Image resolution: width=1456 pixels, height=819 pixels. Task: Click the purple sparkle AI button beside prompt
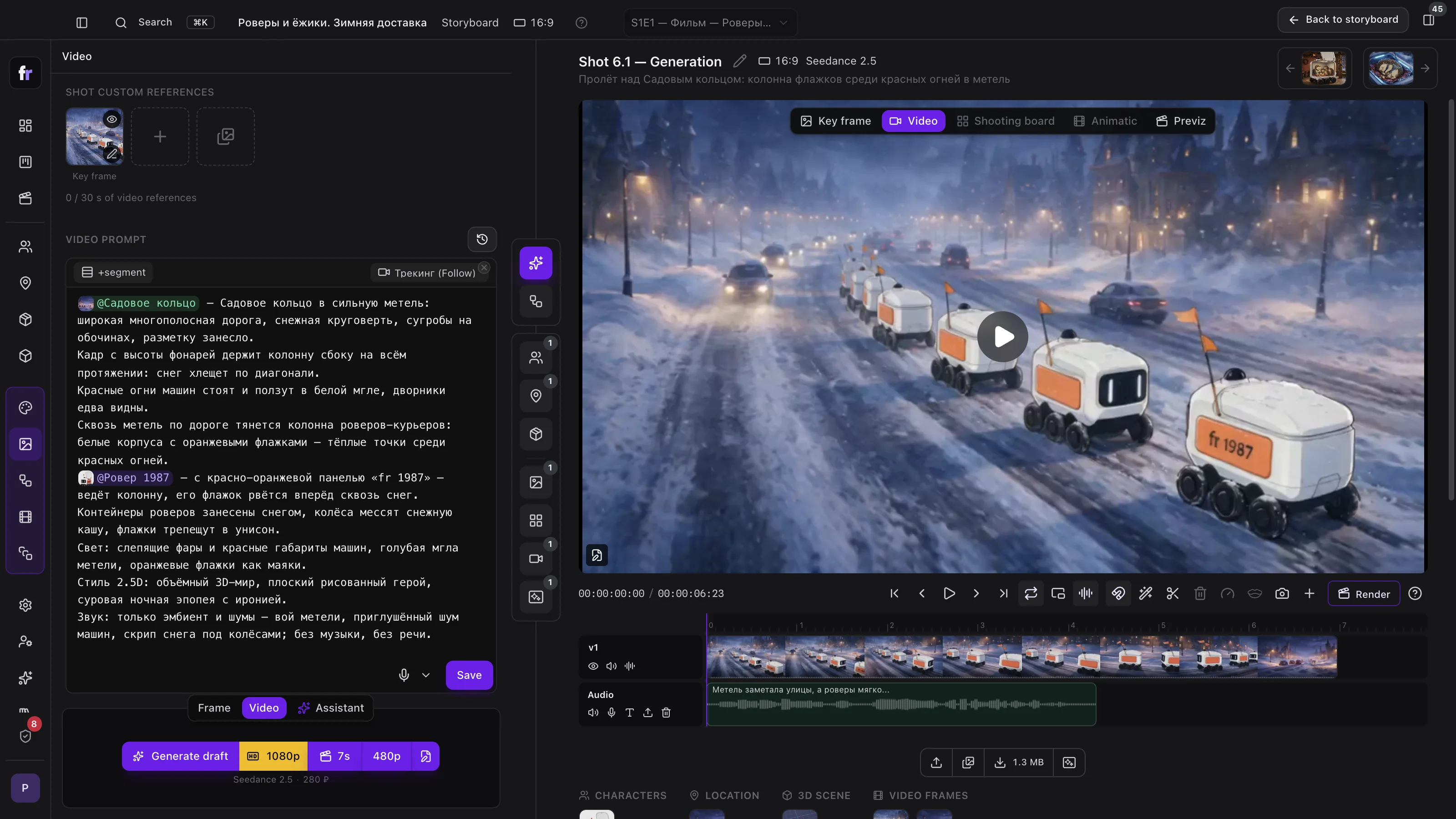[x=536, y=263]
